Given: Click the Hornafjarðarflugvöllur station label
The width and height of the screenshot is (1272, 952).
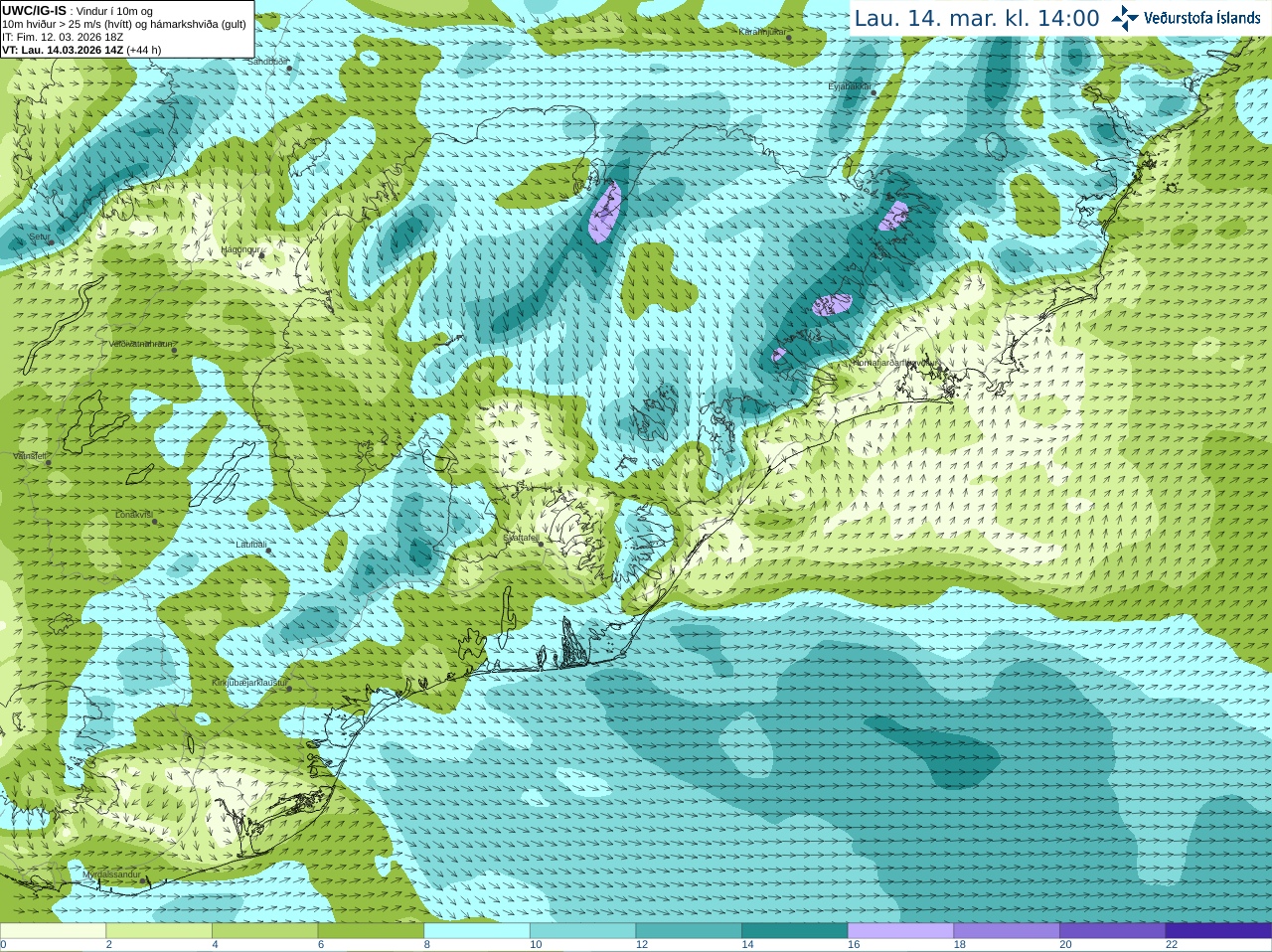Looking at the screenshot, I should pos(896,363).
